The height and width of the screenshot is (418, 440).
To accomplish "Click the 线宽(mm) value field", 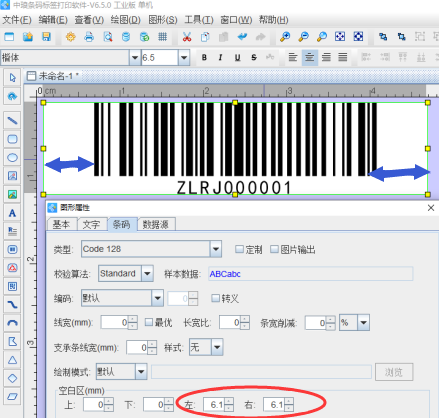I will 115,322.
